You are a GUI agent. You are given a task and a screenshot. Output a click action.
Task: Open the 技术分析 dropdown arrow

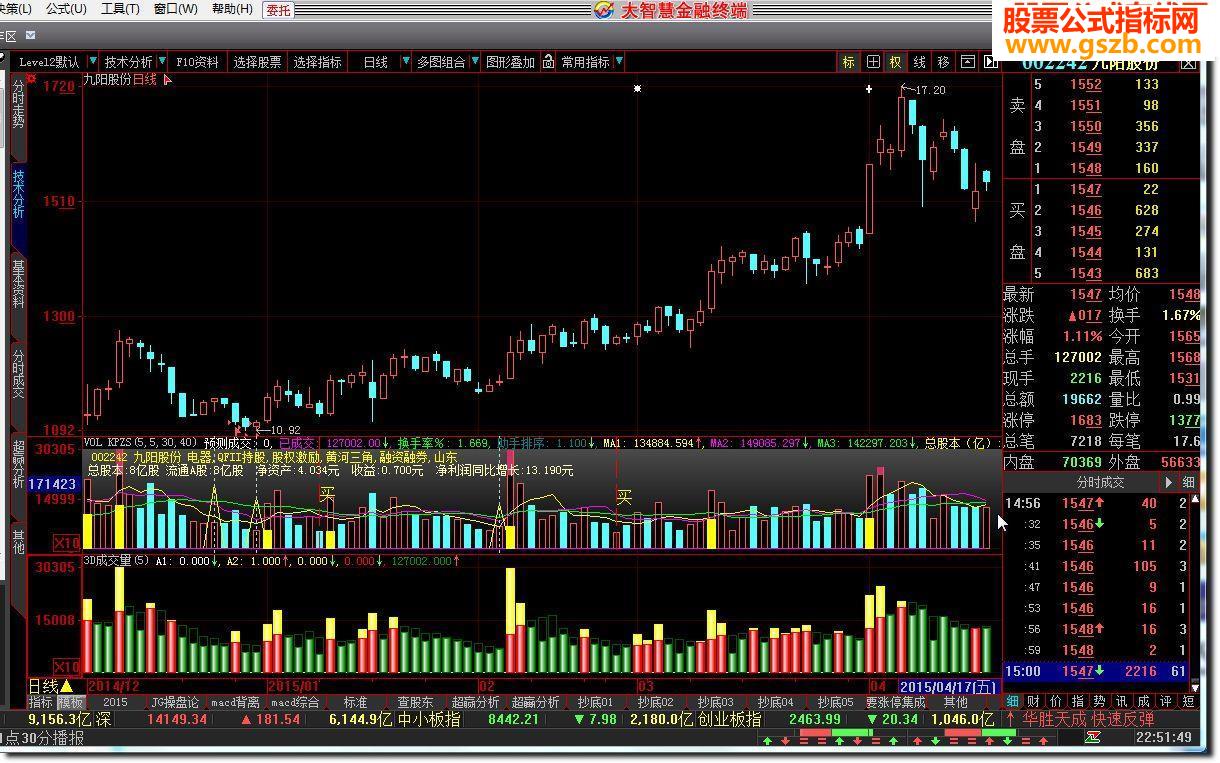[163, 62]
